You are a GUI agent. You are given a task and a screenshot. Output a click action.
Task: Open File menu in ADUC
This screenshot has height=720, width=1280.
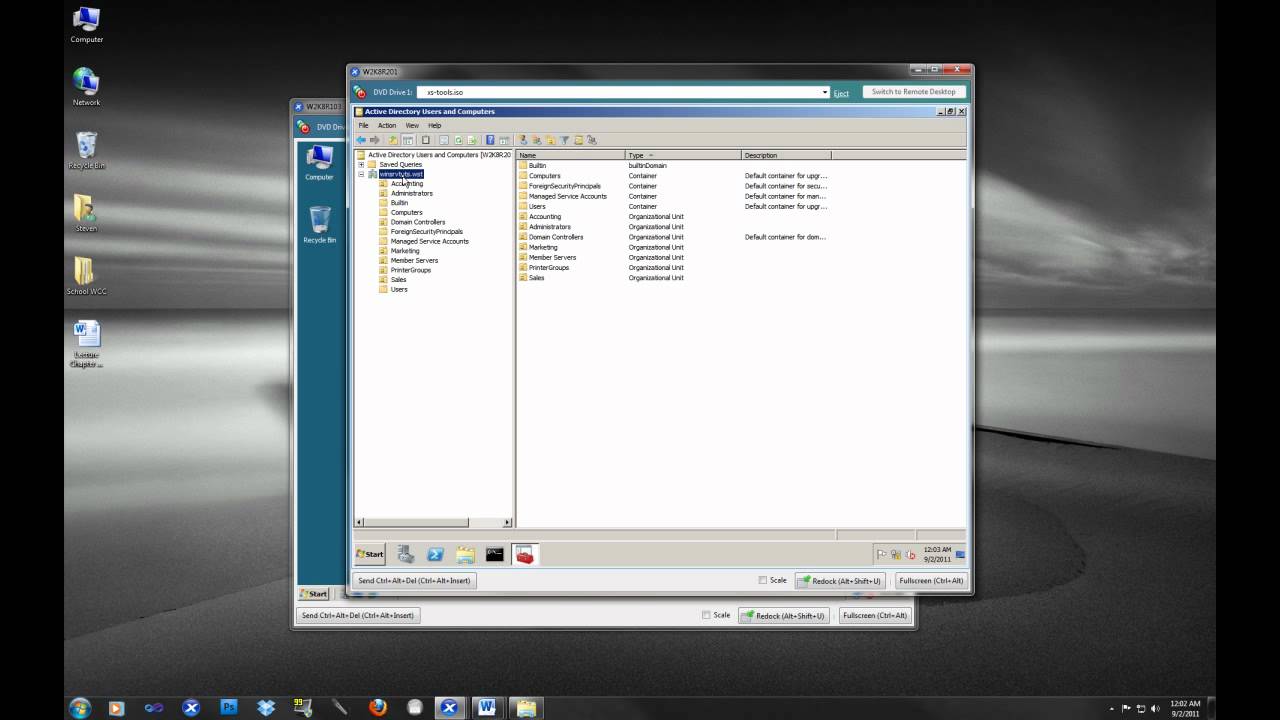(363, 125)
